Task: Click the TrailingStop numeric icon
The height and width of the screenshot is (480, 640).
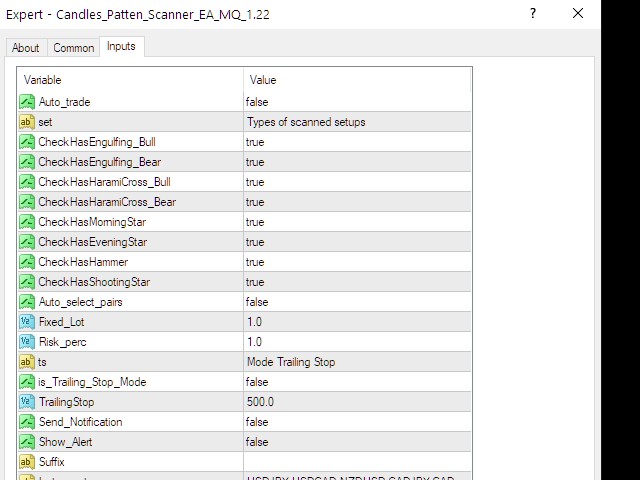Action: click(x=27, y=402)
